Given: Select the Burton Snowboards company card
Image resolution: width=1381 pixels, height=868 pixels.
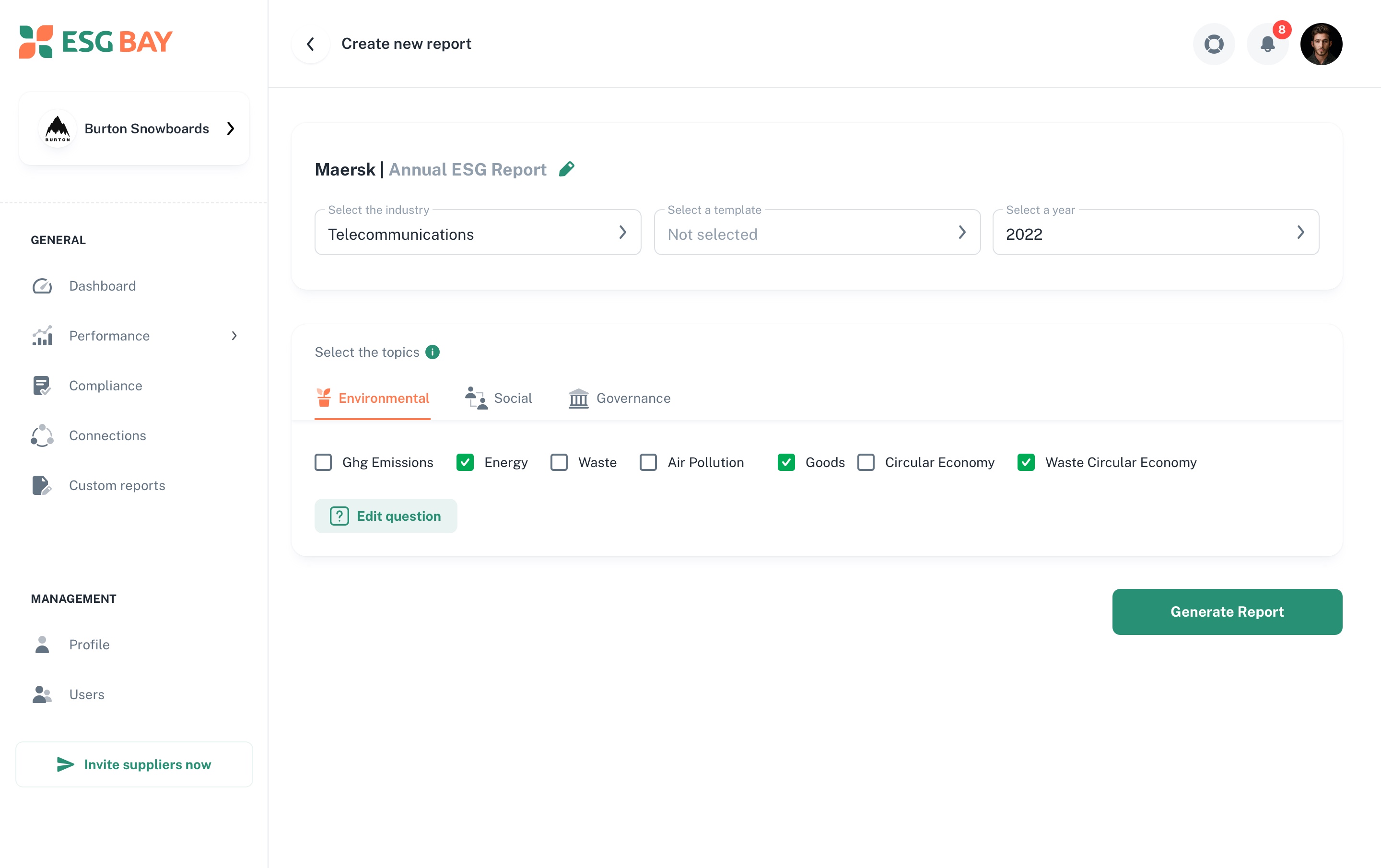Looking at the screenshot, I should click(x=134, y=129).
